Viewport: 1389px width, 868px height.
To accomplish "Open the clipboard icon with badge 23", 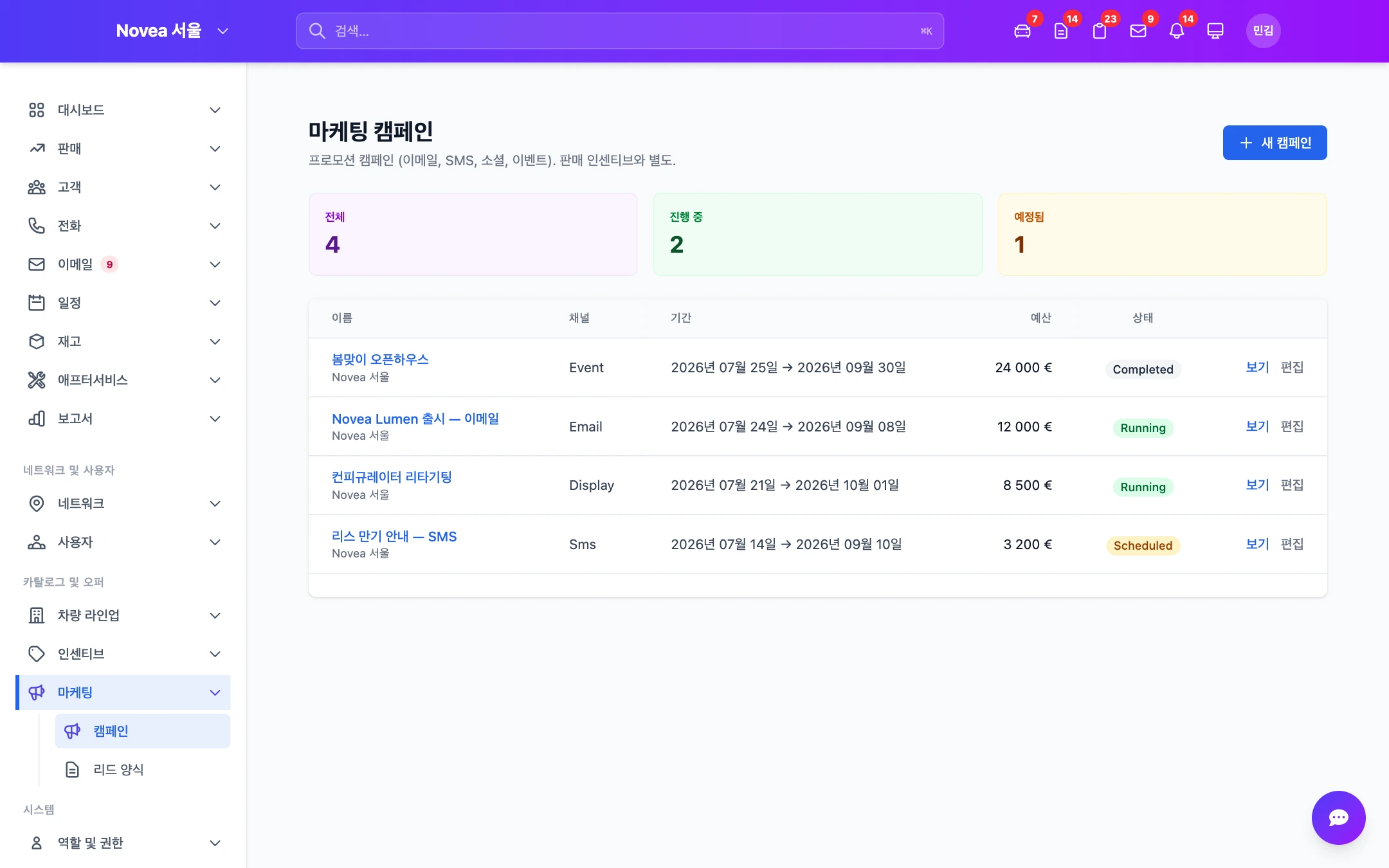I will pos(1100,31).
